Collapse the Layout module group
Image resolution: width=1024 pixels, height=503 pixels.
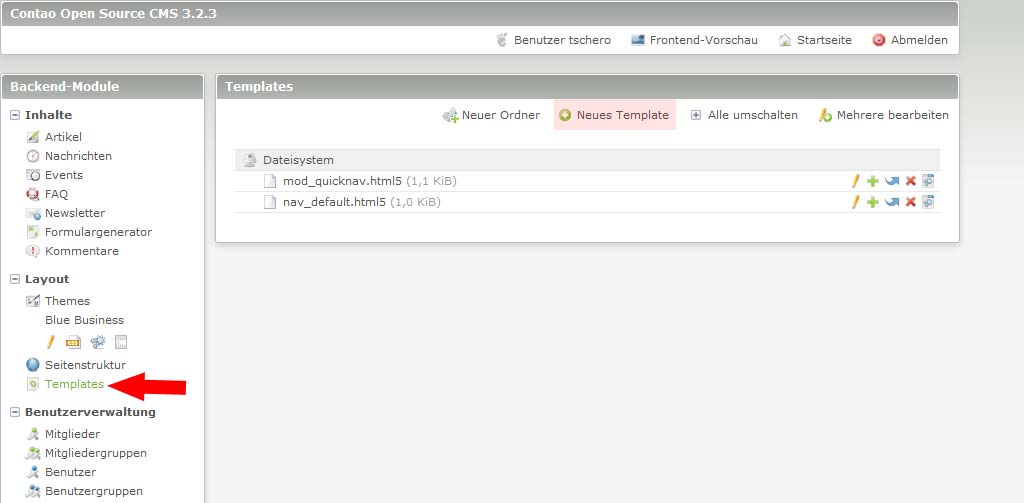16,279
